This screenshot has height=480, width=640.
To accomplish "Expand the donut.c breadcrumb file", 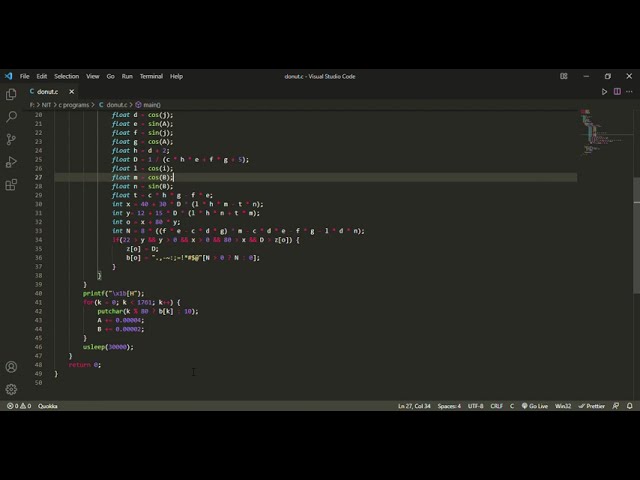I will pyautogui.click(x=113, y=105).
